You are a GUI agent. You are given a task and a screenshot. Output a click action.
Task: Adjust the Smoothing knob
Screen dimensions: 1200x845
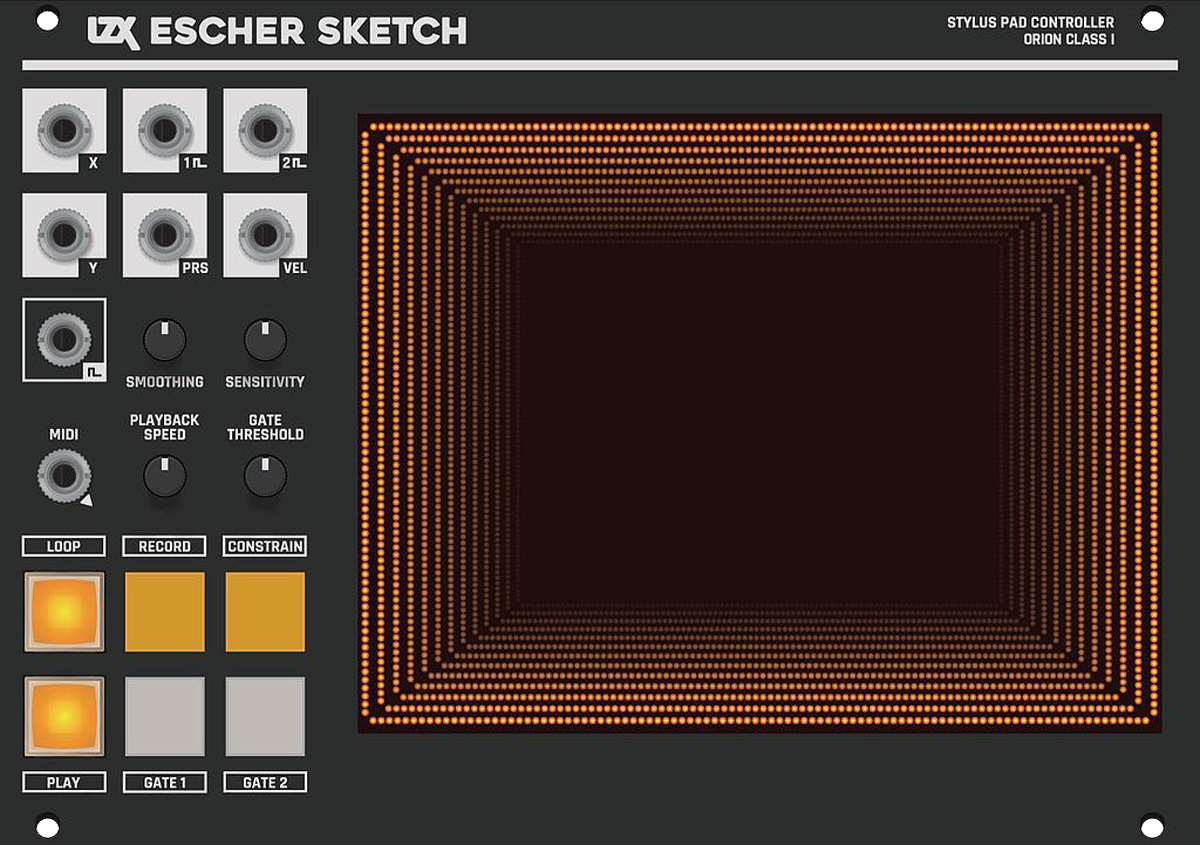point(165,340)
